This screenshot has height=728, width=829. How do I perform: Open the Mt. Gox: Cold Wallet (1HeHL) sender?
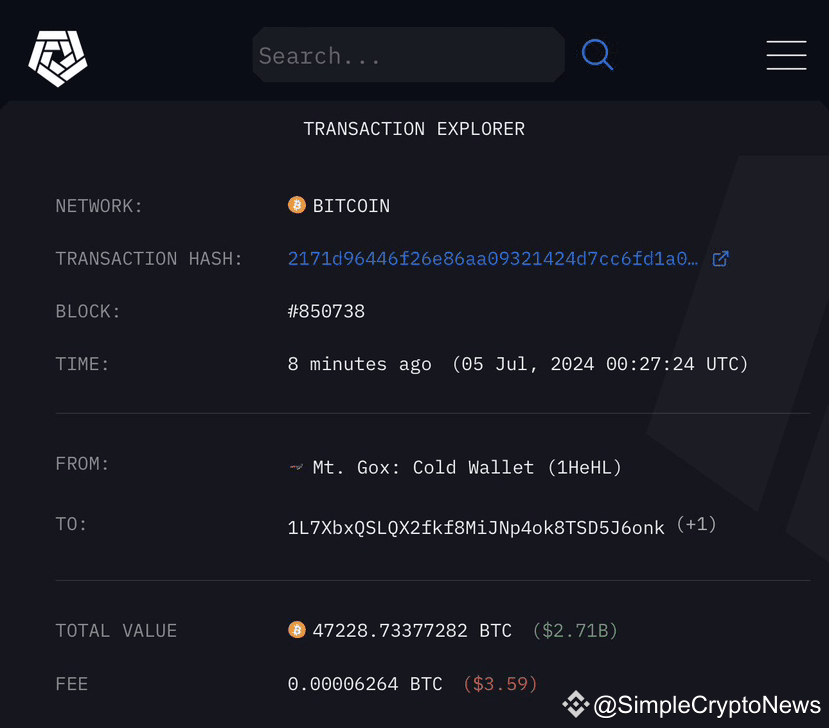pyautogui.click(x=467, y=468)
